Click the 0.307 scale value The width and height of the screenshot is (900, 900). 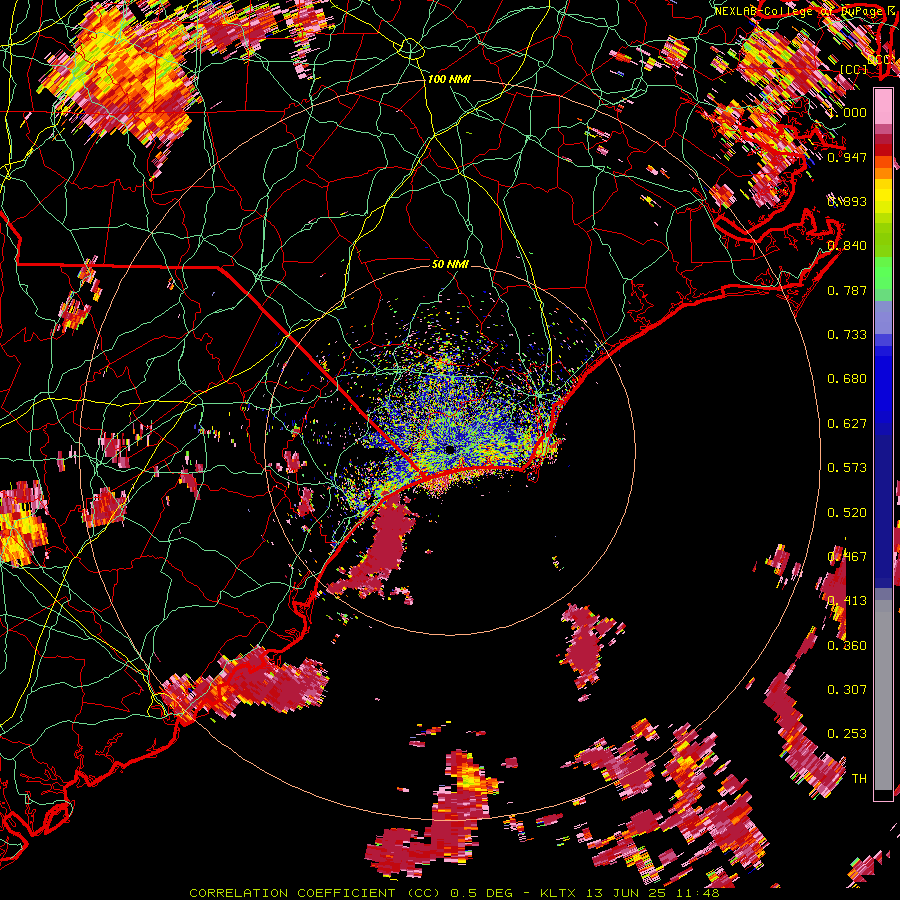[x=847, y=689]
